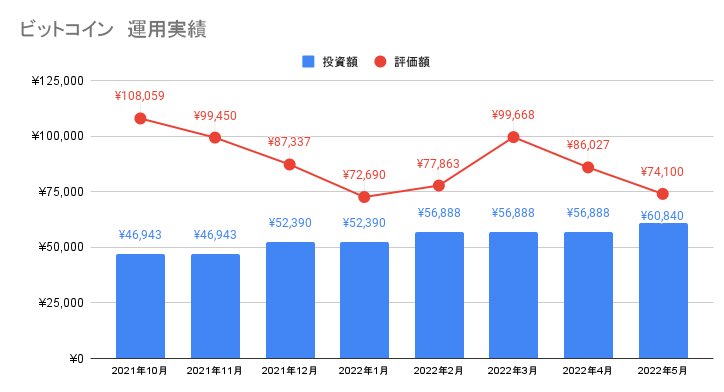Click the ¥108,059 line data point

click(140, 119)
